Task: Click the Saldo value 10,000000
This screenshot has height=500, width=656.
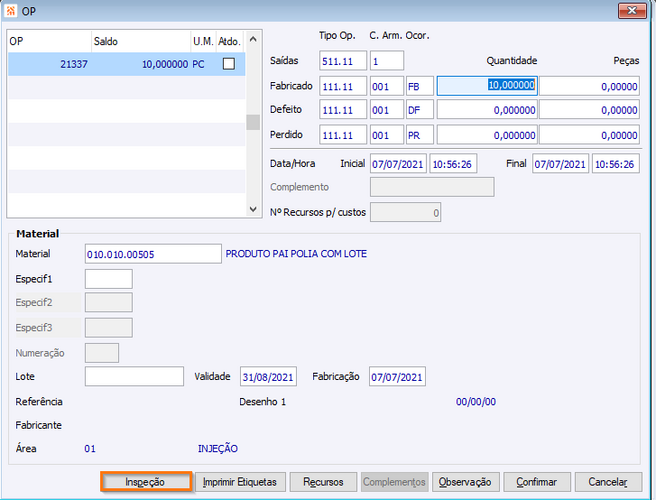Action: coord(165,64)
